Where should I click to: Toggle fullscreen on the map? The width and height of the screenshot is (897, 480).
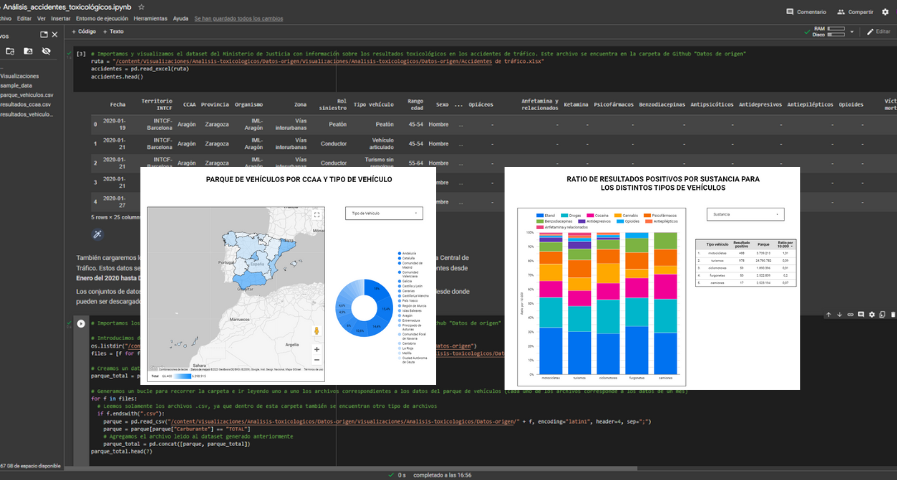click(316, 215)
